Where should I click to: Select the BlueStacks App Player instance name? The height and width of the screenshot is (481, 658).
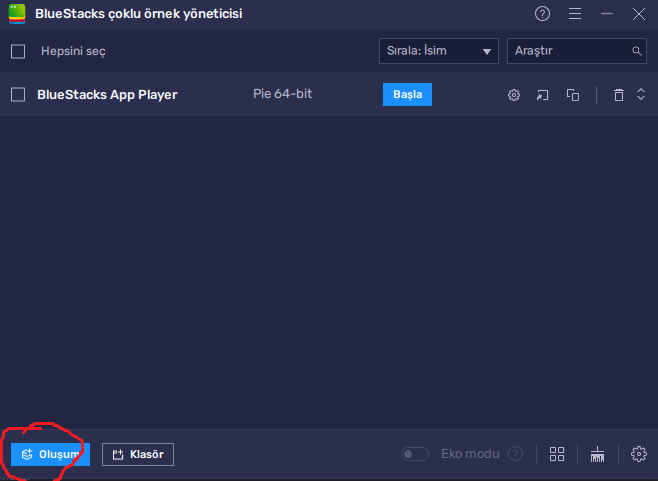click(107, 95)
